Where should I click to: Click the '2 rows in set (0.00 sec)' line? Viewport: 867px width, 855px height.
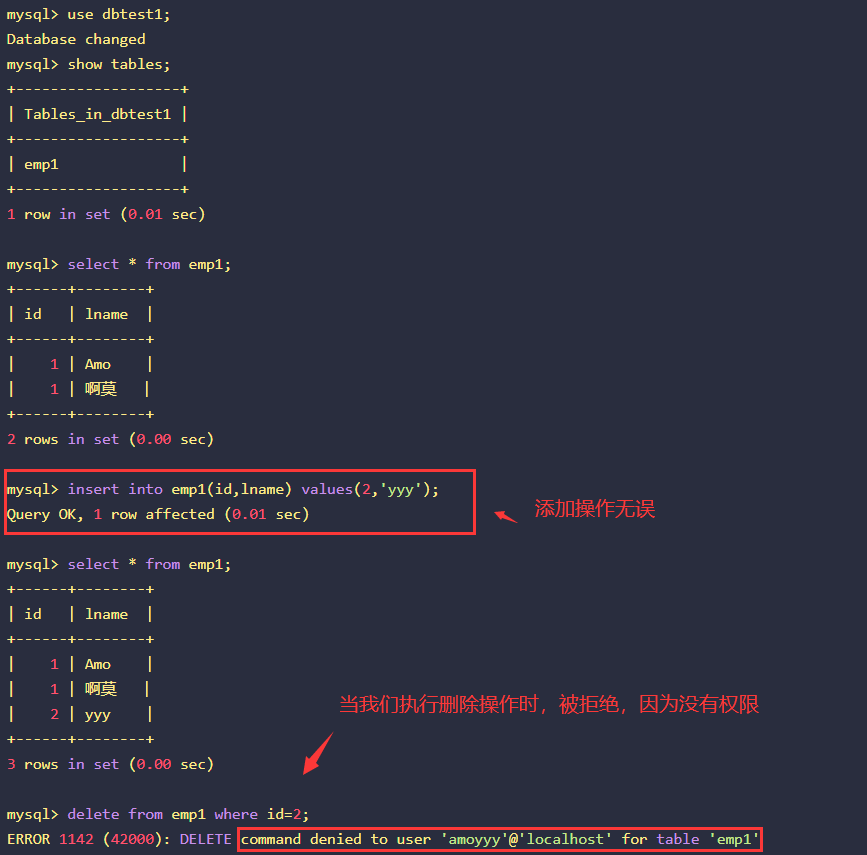pos(110,439)
